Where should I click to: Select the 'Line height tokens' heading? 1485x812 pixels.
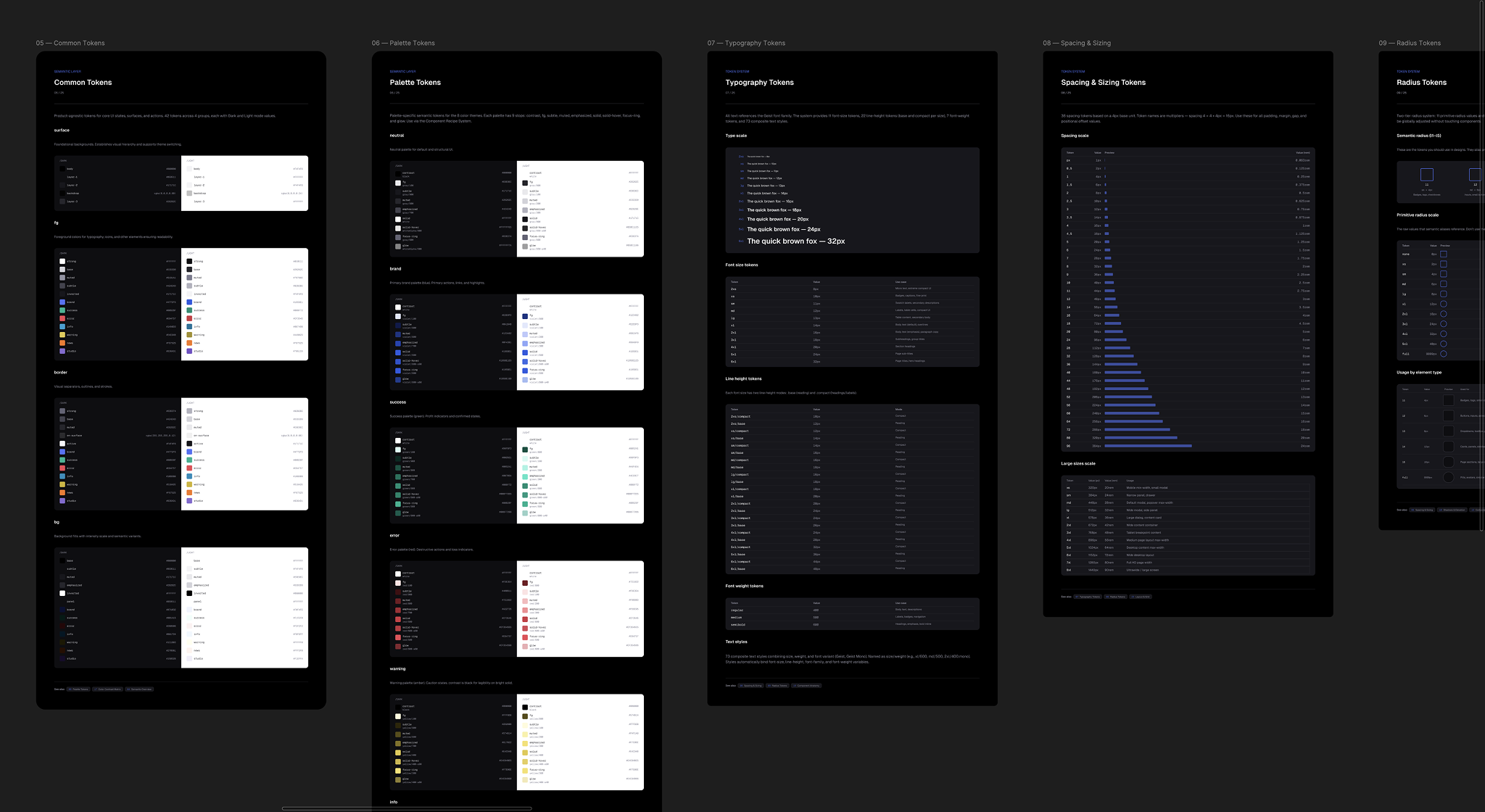pyautogui.click(x=743, y=378)
